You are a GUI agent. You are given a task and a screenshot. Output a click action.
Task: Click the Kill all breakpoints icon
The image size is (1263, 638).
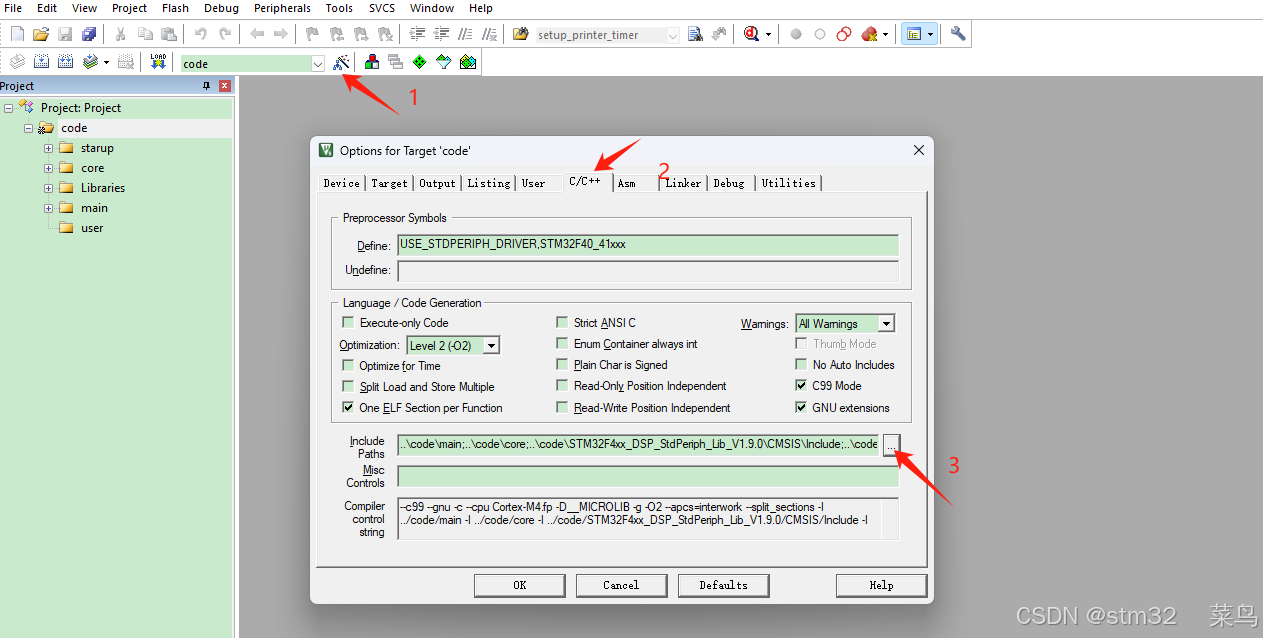point(869,34)
